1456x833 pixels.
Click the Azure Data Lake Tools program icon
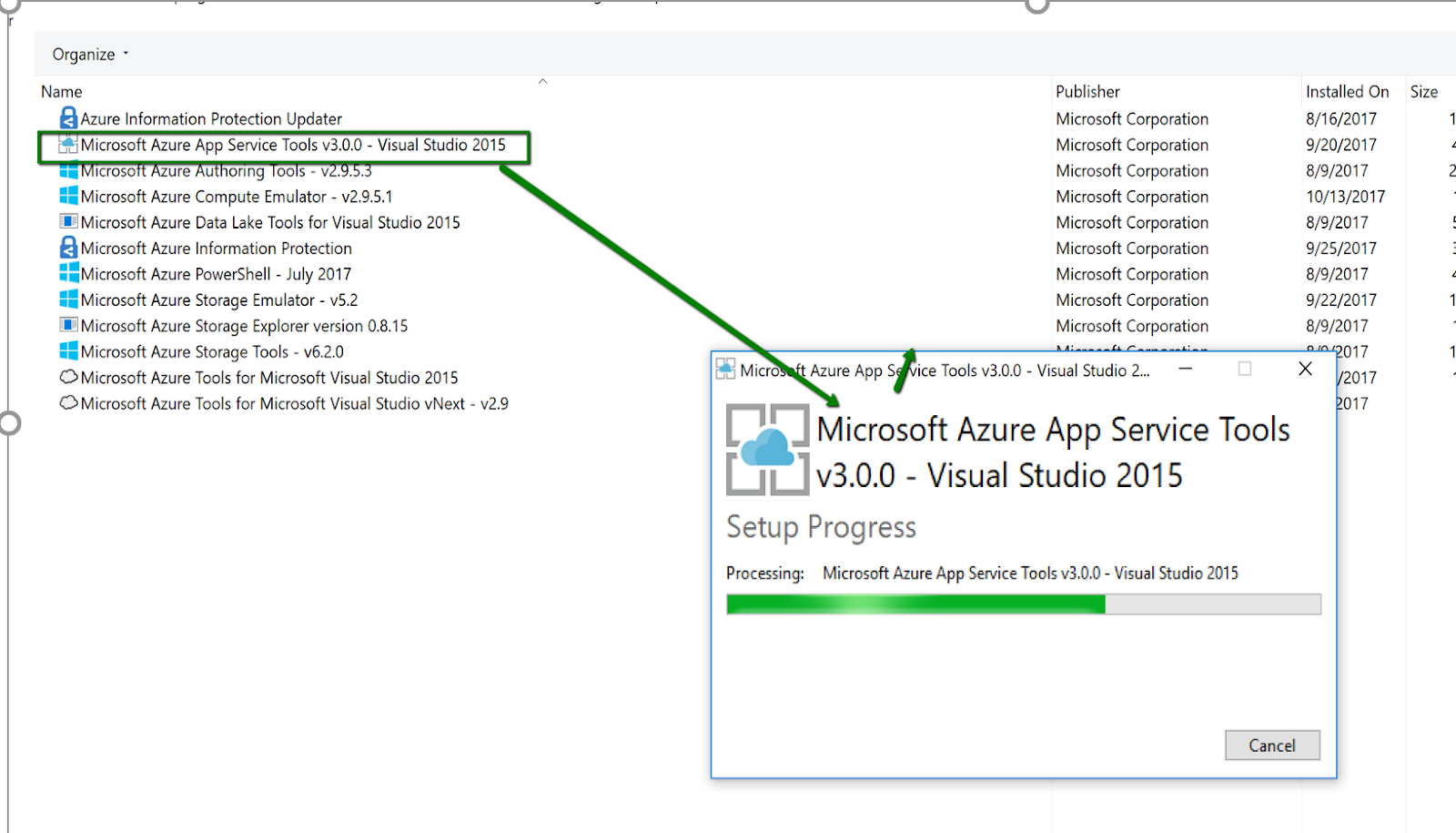67,221
